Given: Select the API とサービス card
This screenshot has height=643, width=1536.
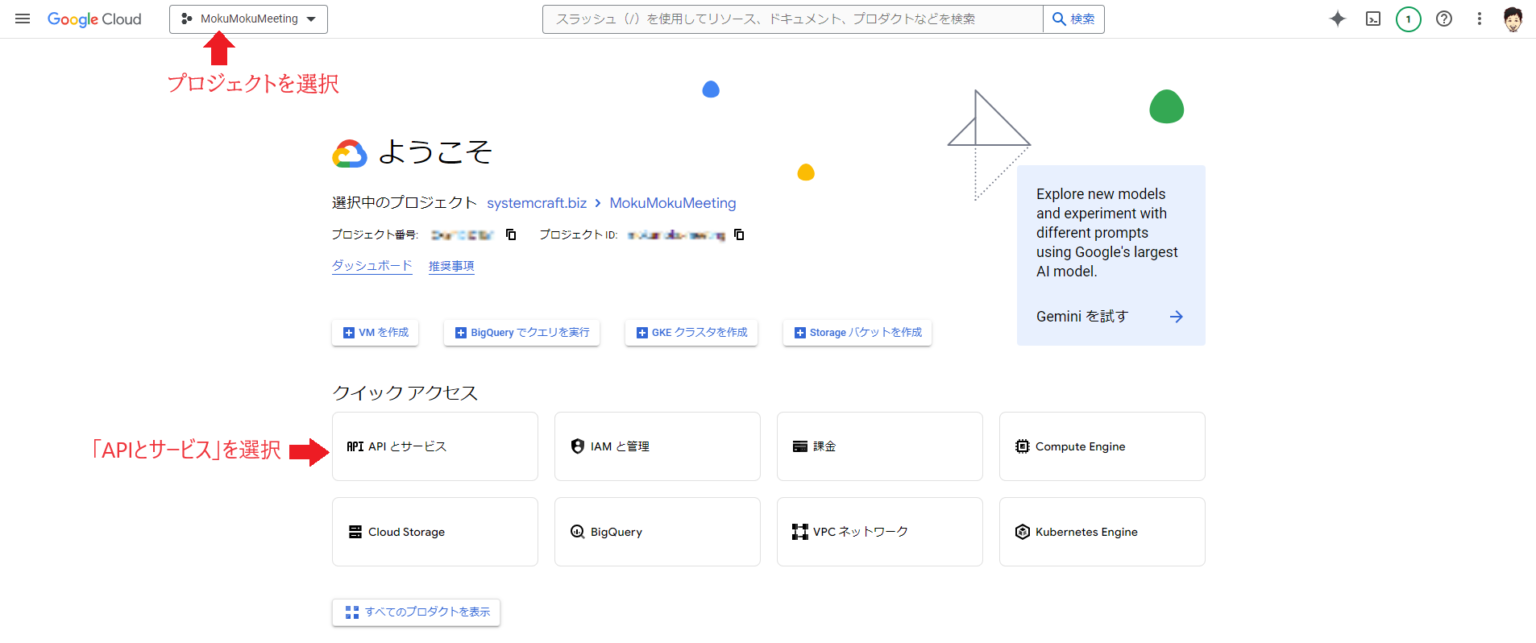Looking at the screenshot, I should pos(435,446).
